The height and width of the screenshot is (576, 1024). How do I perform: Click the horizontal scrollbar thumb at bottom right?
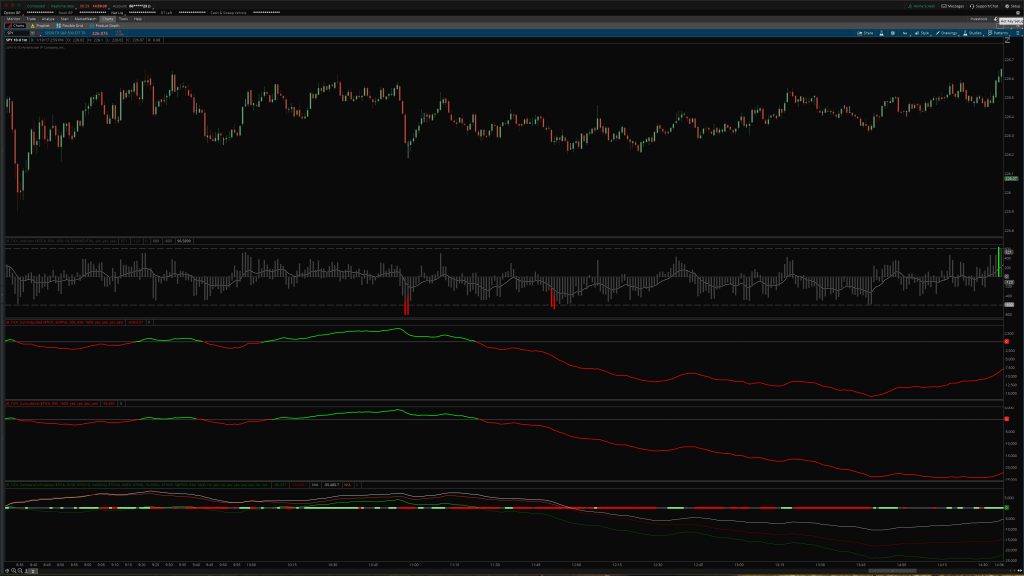point(892,571)
